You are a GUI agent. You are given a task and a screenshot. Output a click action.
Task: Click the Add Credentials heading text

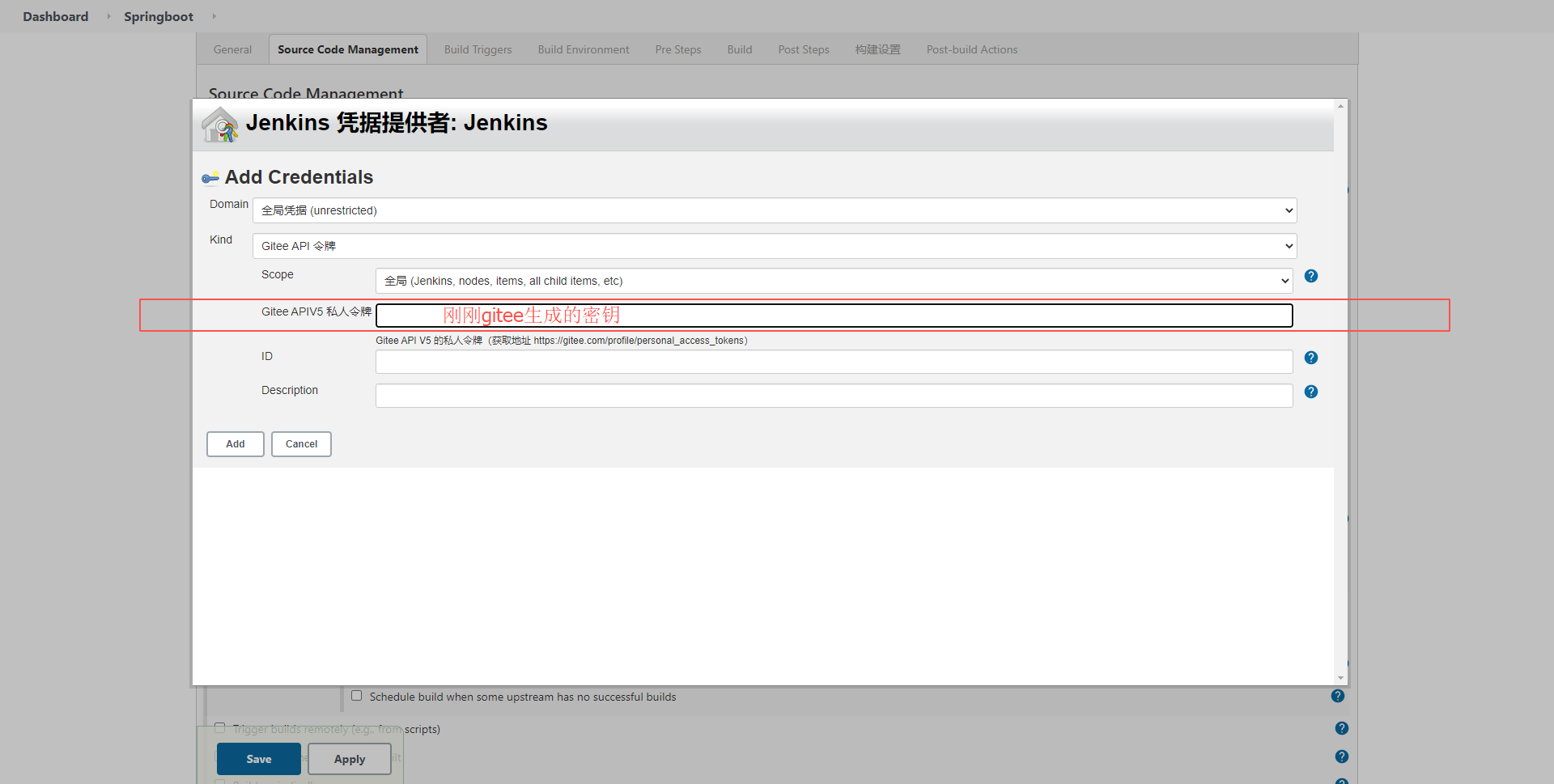[299, 177]
